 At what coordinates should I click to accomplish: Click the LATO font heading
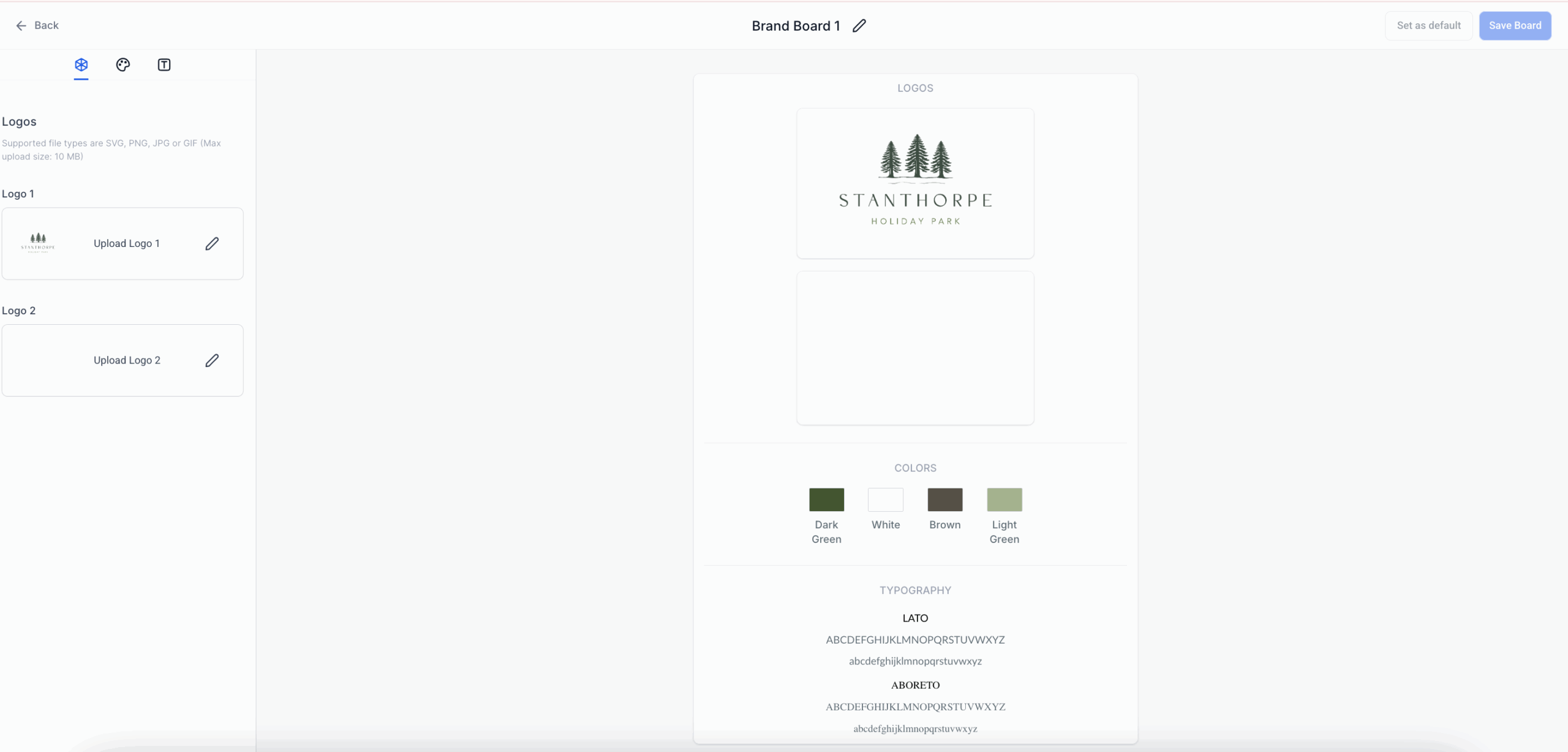[915, 618]
